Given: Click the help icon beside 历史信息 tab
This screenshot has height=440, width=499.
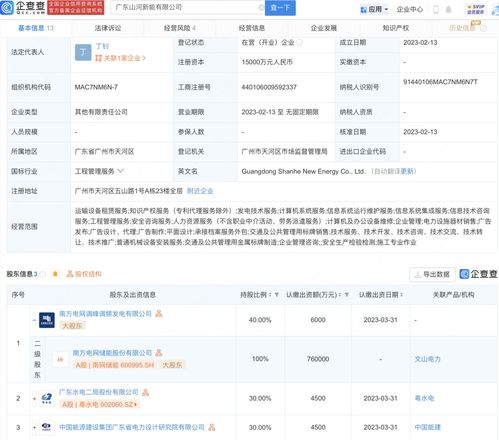Looking at the screenshot, I should click(x=483, y=28).
